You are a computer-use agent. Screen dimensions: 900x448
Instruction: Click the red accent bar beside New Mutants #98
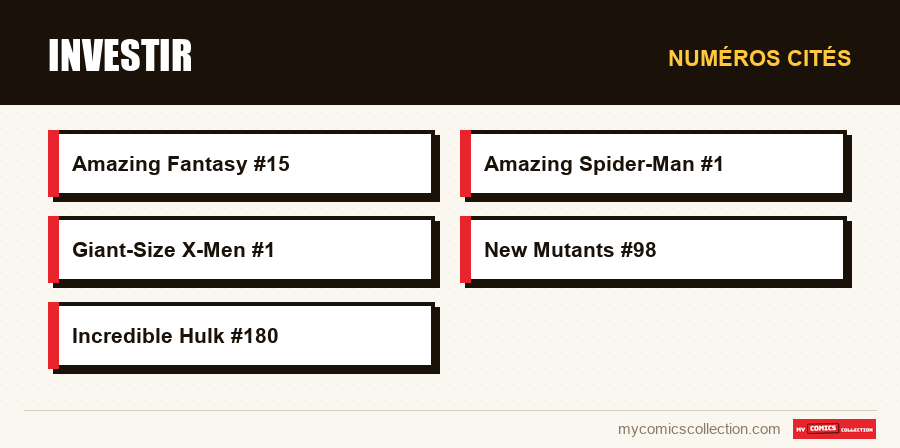(x=465, y=250)
